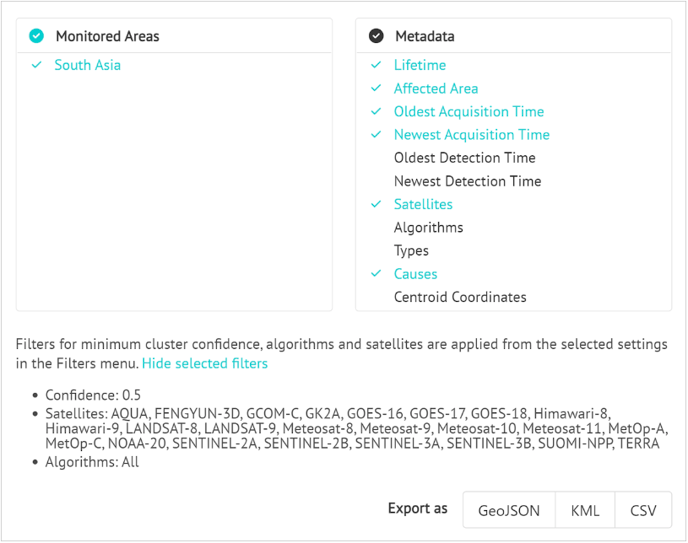Toggle the Metadata select-all circle icon
The width and height of the screenshot is (688, 543).
pos(376,36)
